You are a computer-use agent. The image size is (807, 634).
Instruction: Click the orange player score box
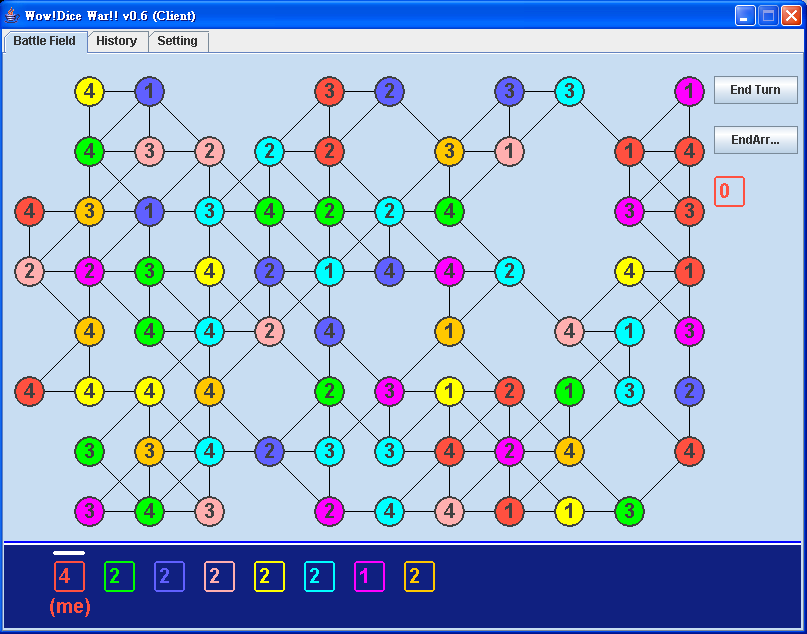click(419, 576)
